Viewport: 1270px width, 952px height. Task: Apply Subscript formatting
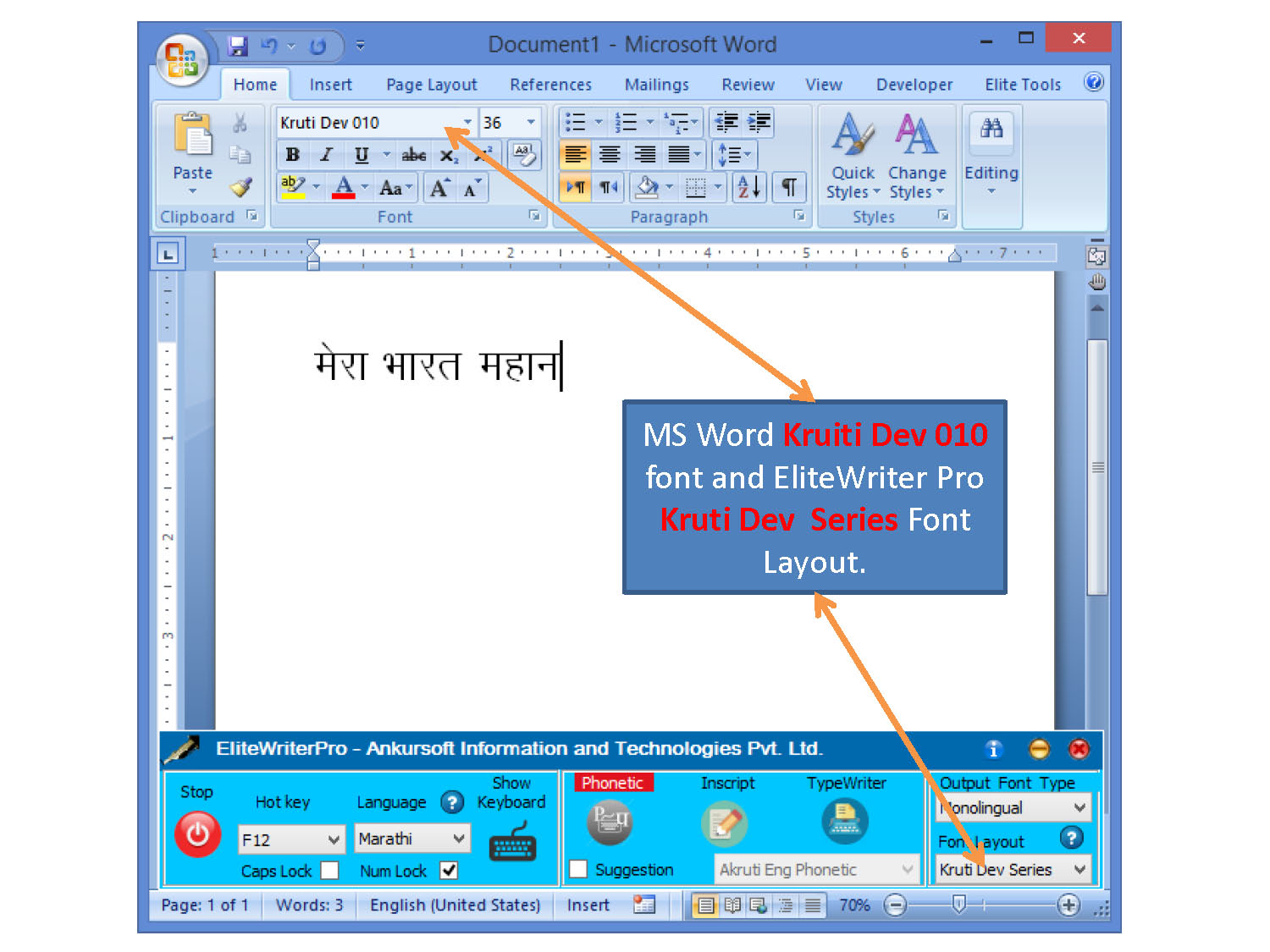[x=449, y=155]
